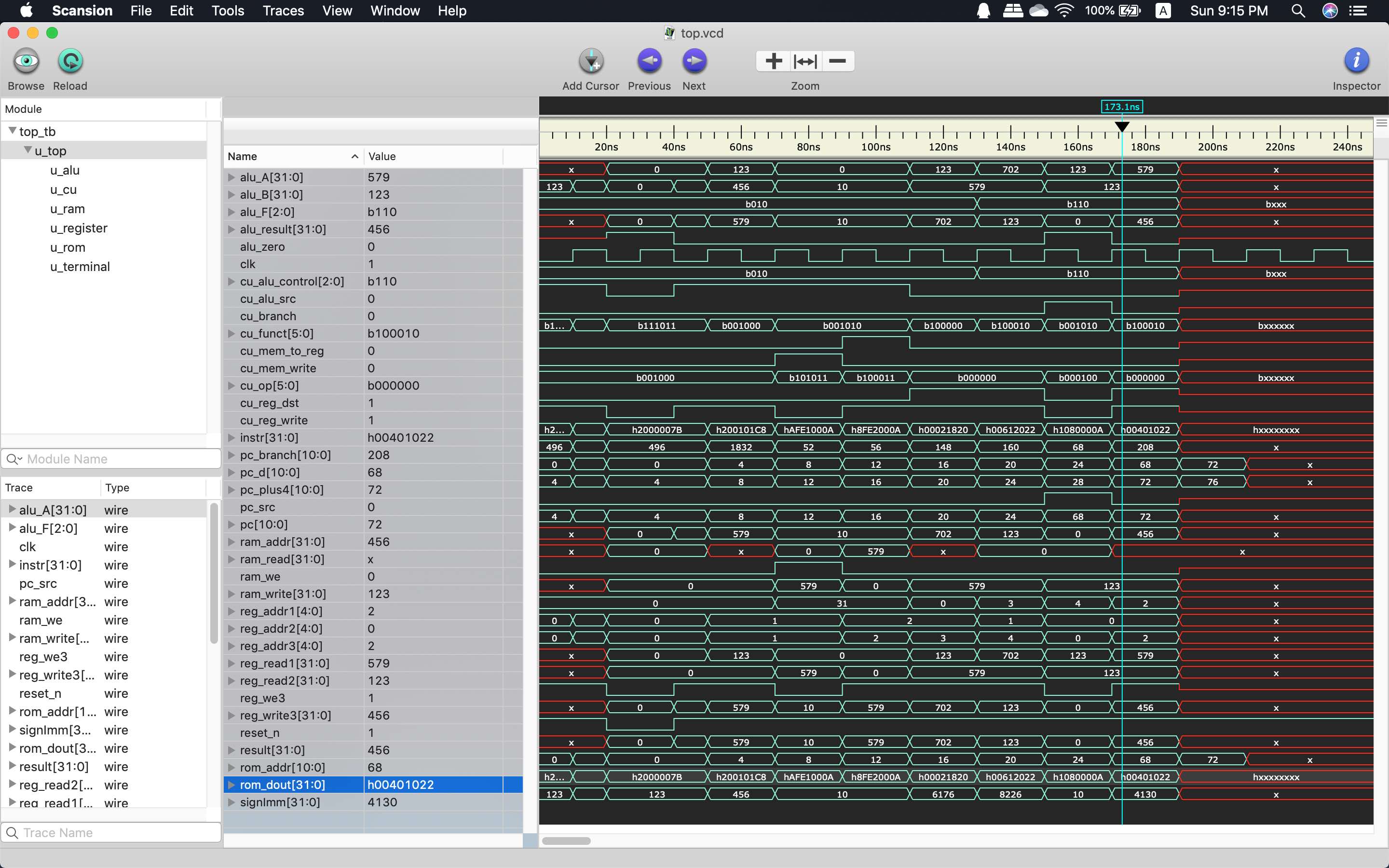Open Spotlight search in menu bar

[x=1298, y=11]
